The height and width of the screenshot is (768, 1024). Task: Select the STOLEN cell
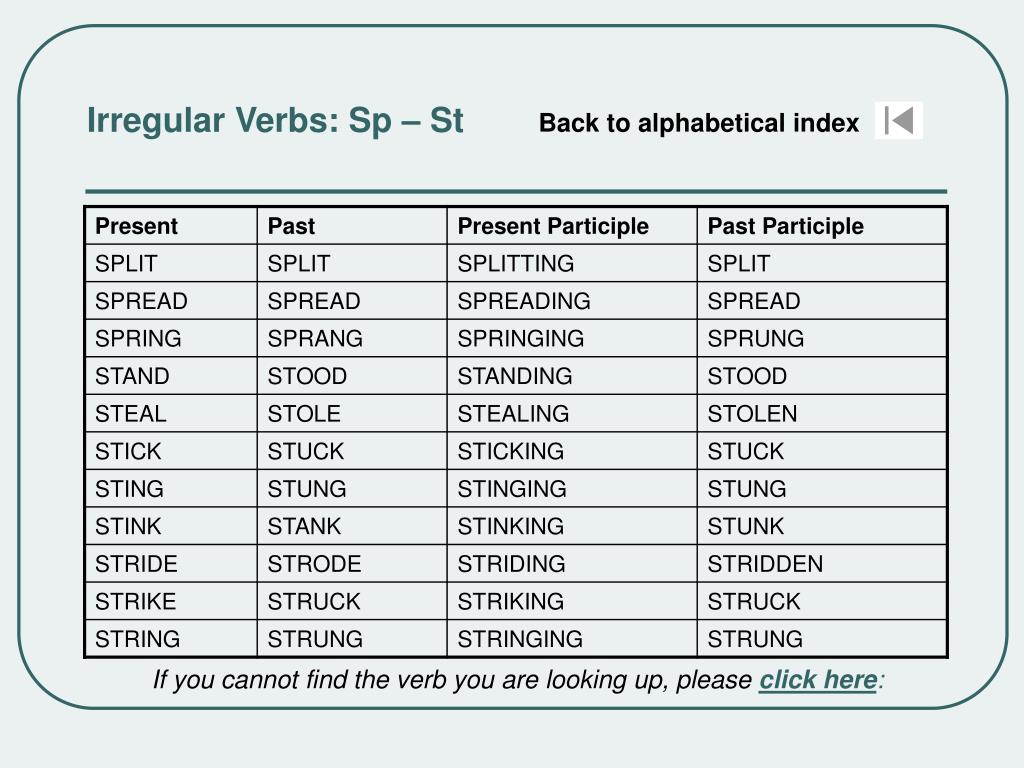[x=822, y=413]
